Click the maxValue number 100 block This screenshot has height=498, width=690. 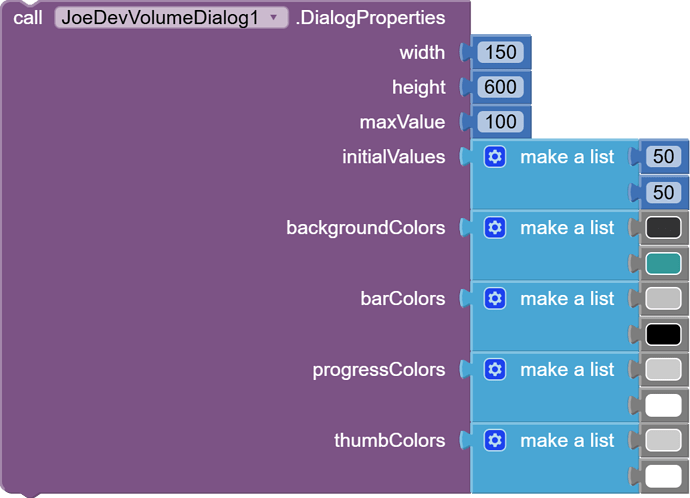click(x=500, y=122)
